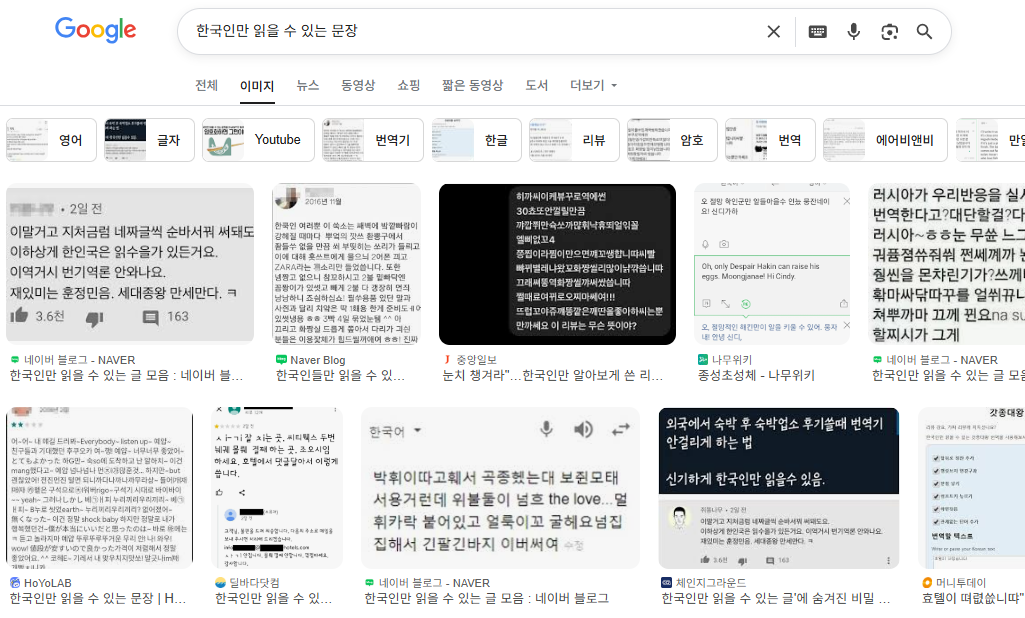Image resolution: width=1025 pixels, height=618 pixels.
Task: Click the 중앙일보 source label
Action: click(x=470, y=360)
